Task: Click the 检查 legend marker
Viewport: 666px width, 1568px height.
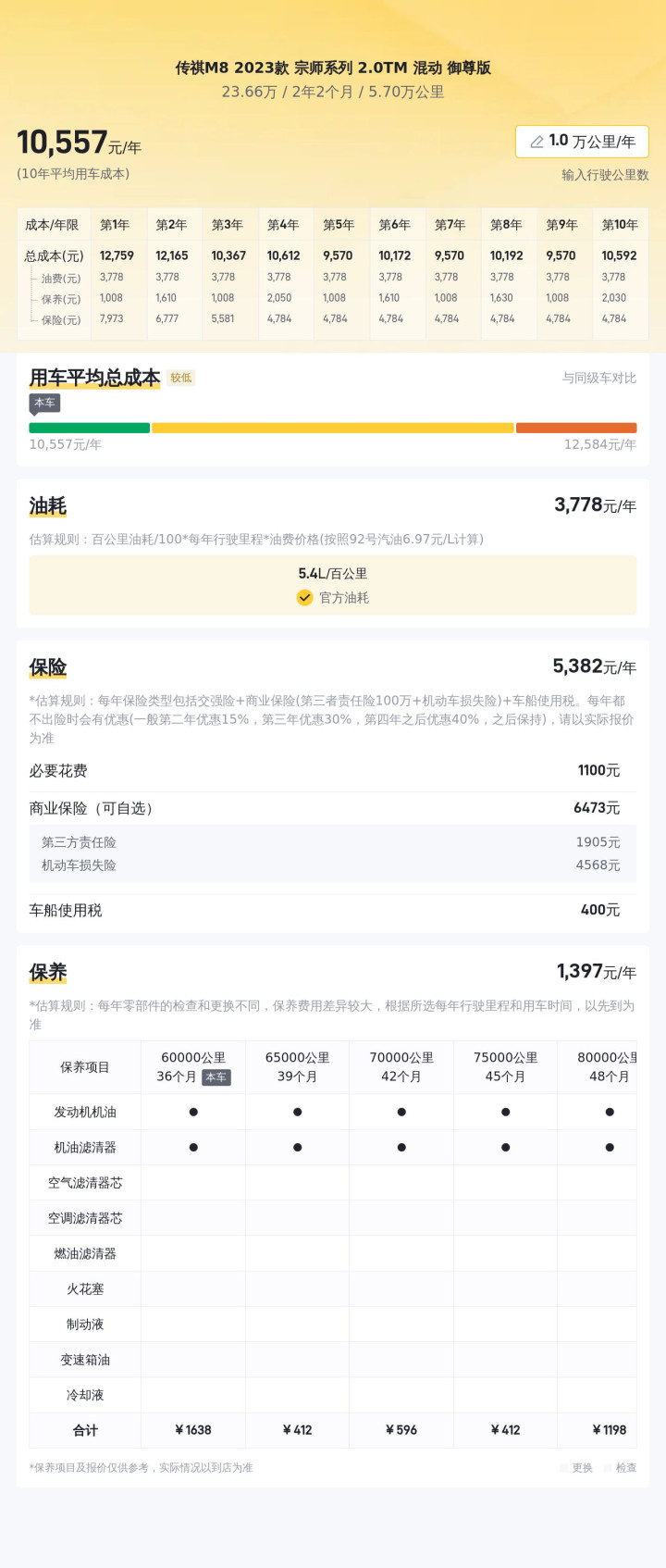Action: click(608, 1468)
